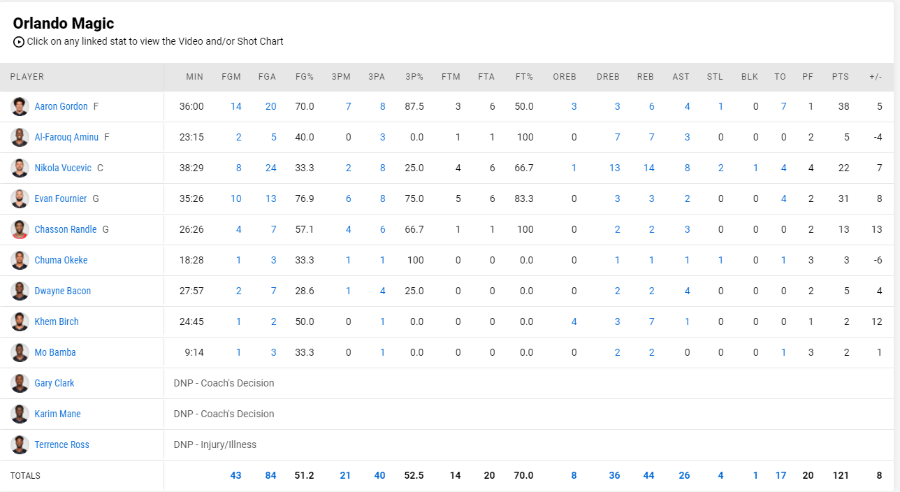View team total 17 turnovers
The width and height of the screenshot is (900, 492).
click(781, 475)
